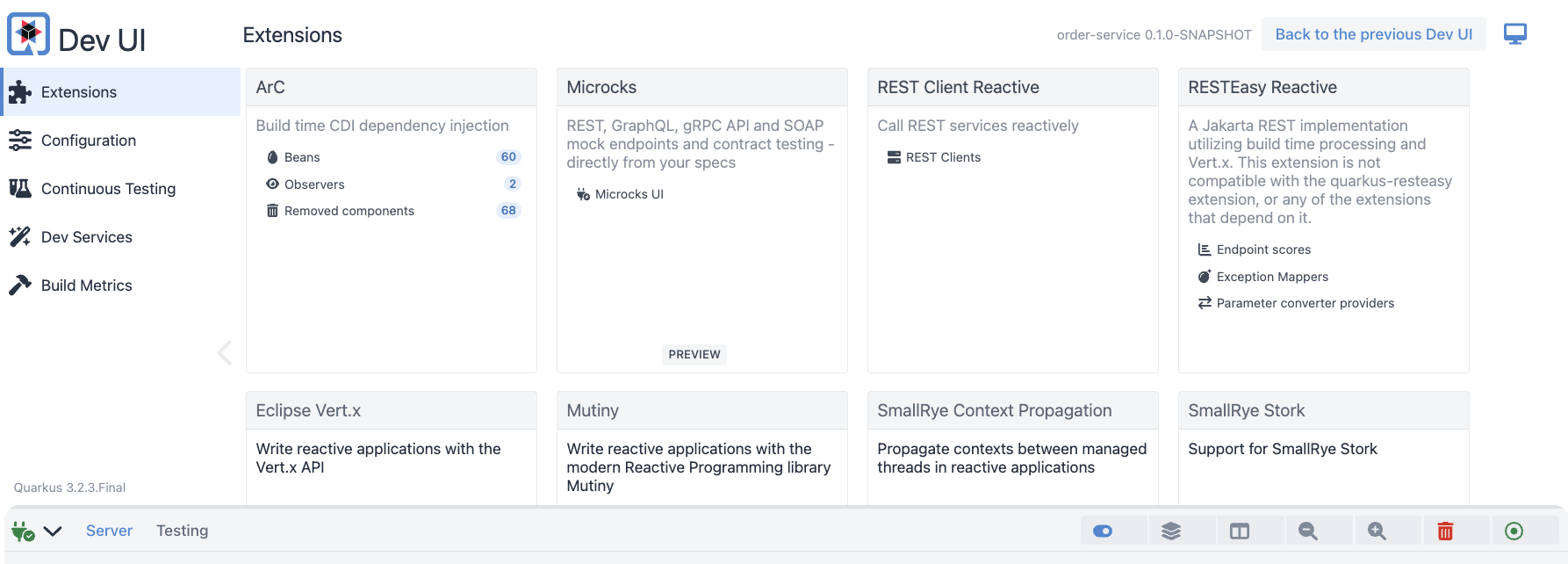Click the Observers count badge 2

(x=513, y=184)
